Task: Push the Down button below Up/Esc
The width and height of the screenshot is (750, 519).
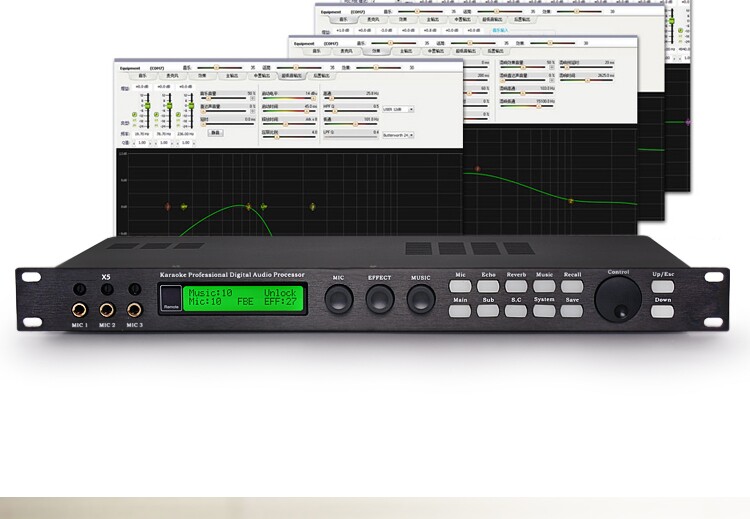Action: [x=662, y=312]
